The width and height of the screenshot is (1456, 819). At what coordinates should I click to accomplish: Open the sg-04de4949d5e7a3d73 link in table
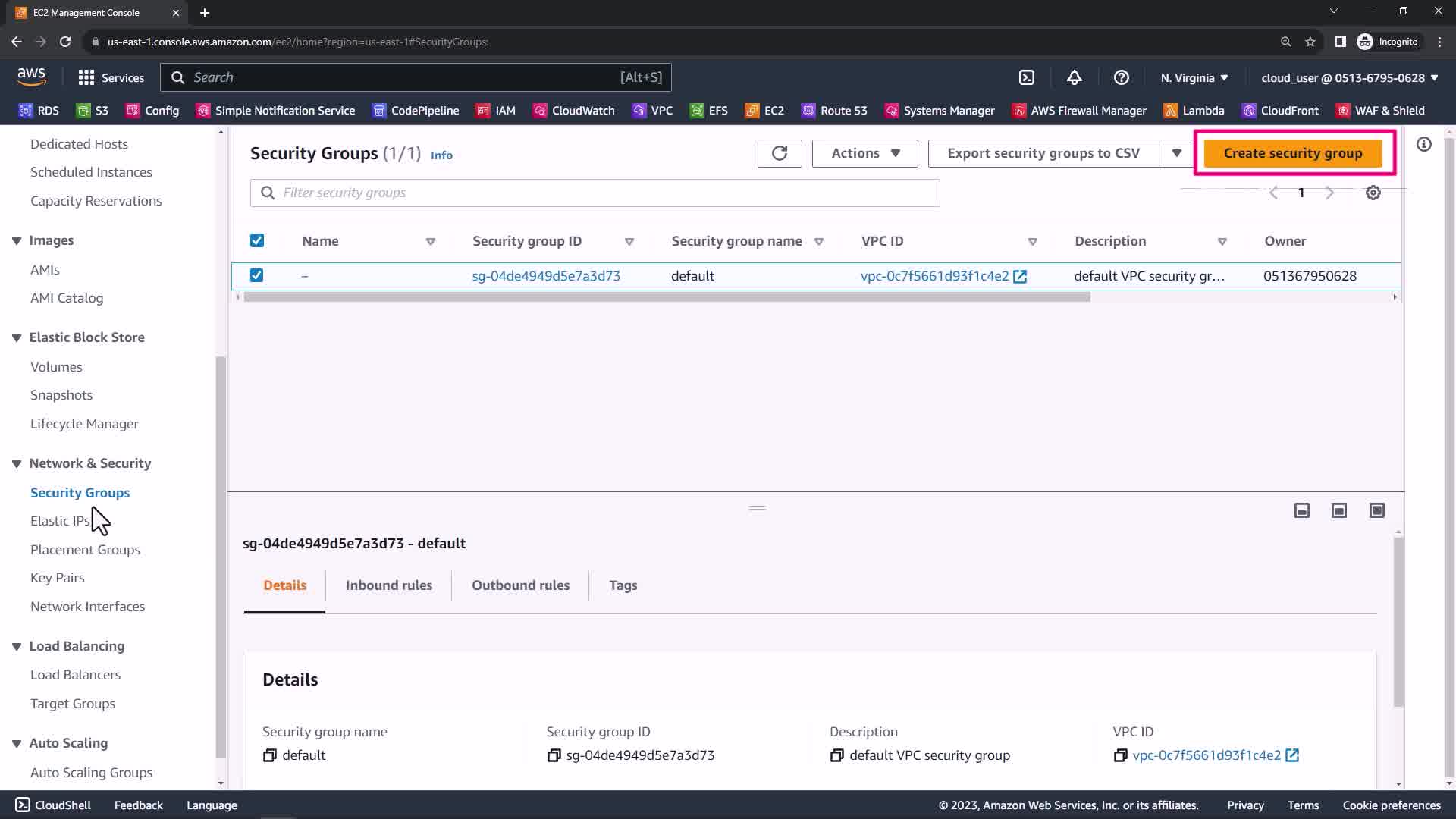tap(546, 276)
